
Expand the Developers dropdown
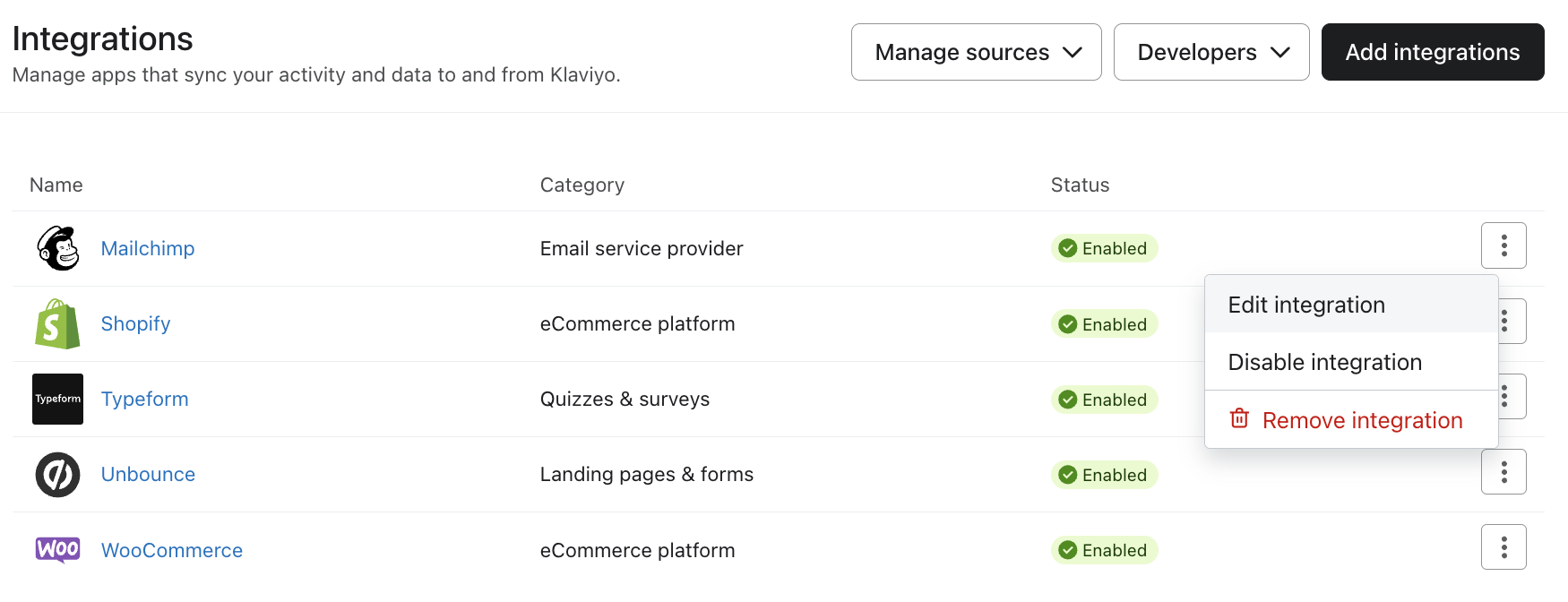point(1210,52)
